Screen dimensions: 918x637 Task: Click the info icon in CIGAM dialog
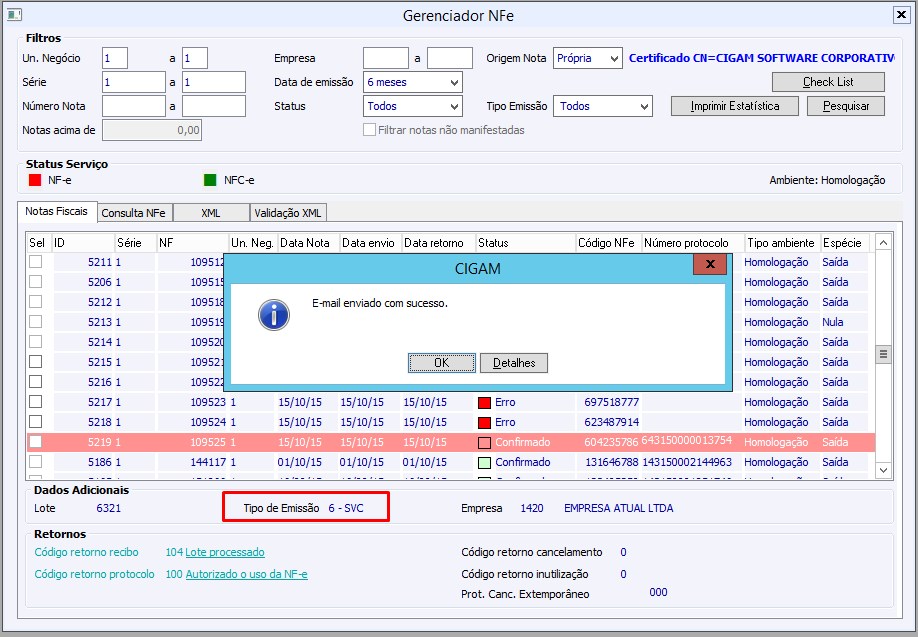click(x=274, y=315)
